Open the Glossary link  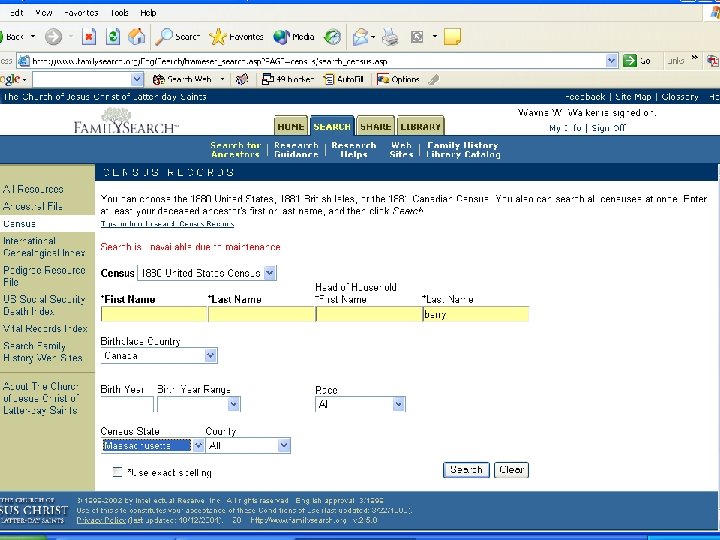[x=680, y=96]
